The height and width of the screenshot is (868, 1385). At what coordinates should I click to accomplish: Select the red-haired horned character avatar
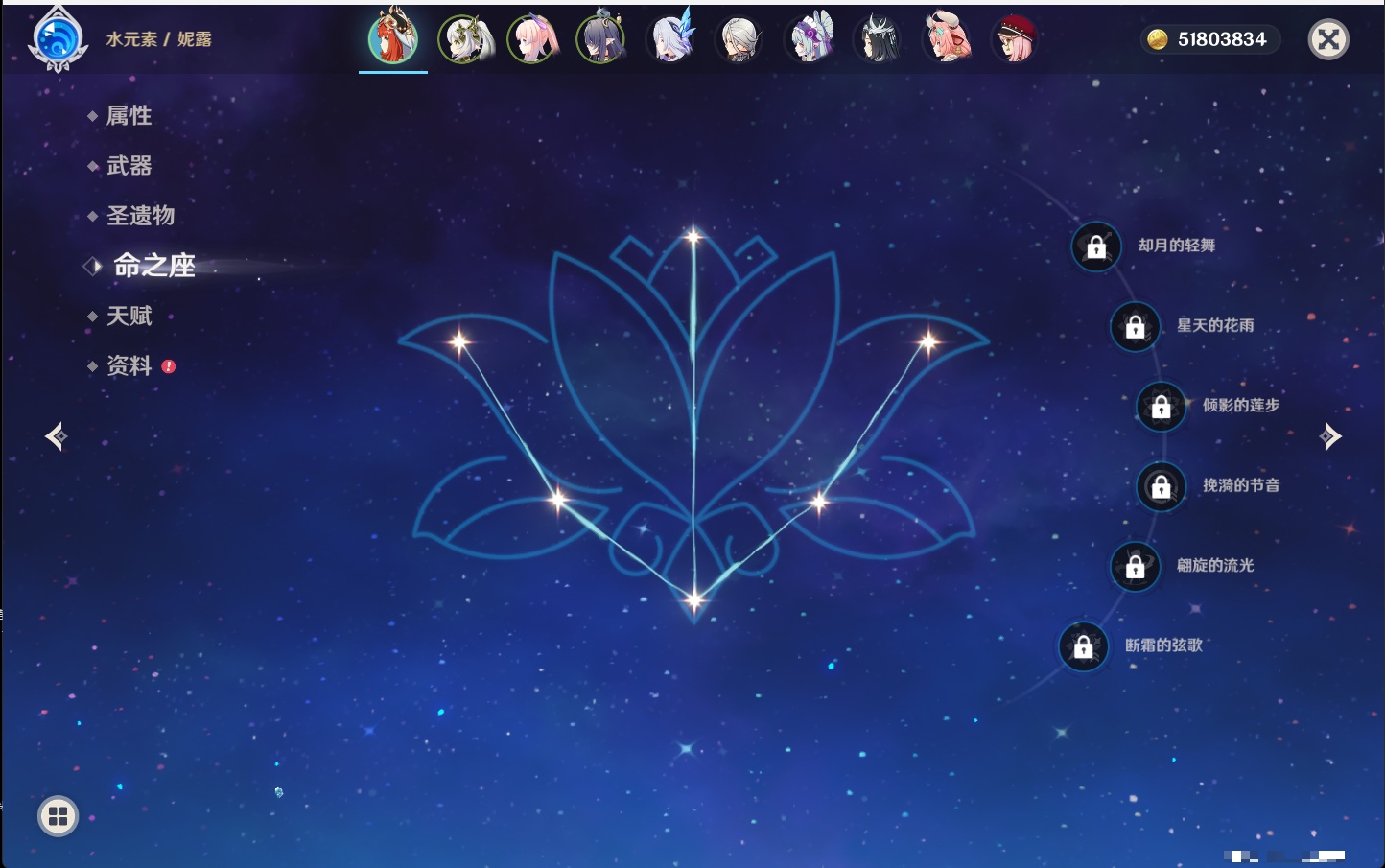(x=393, y=39)
